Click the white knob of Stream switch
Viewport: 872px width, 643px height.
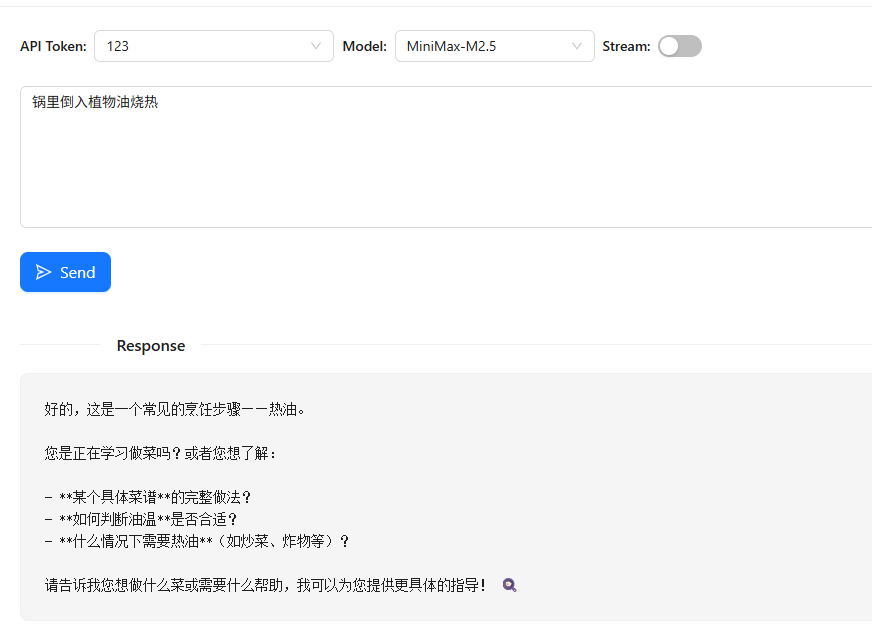pyautogui.click(x=669, y=46)
